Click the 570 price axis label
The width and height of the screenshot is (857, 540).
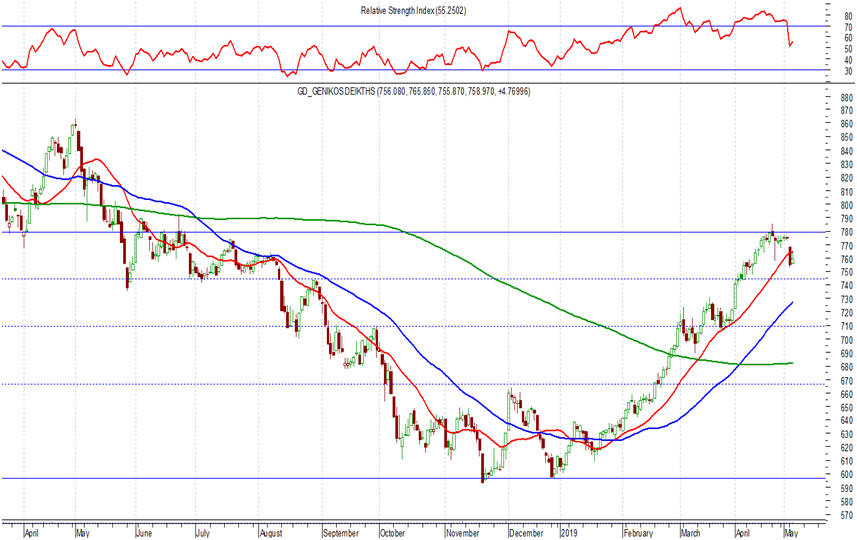(847, 515)
